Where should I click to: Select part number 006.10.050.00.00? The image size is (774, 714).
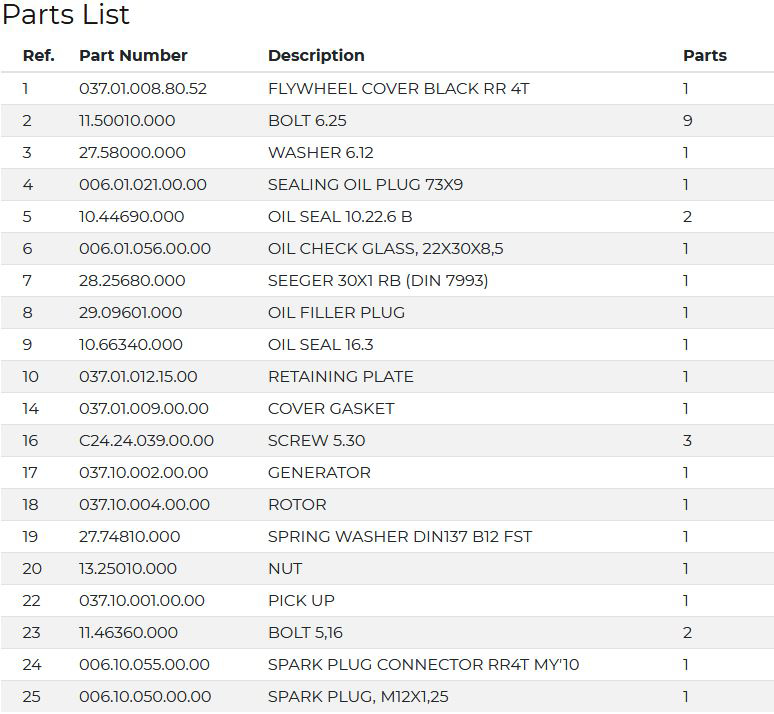coord(145,697)
